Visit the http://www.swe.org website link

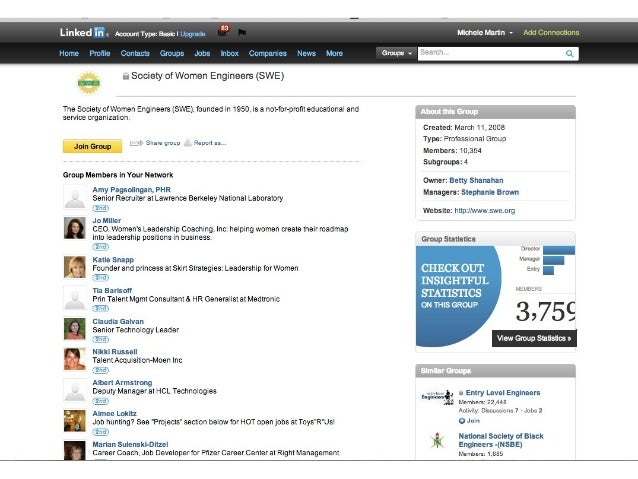pos(485,210)
